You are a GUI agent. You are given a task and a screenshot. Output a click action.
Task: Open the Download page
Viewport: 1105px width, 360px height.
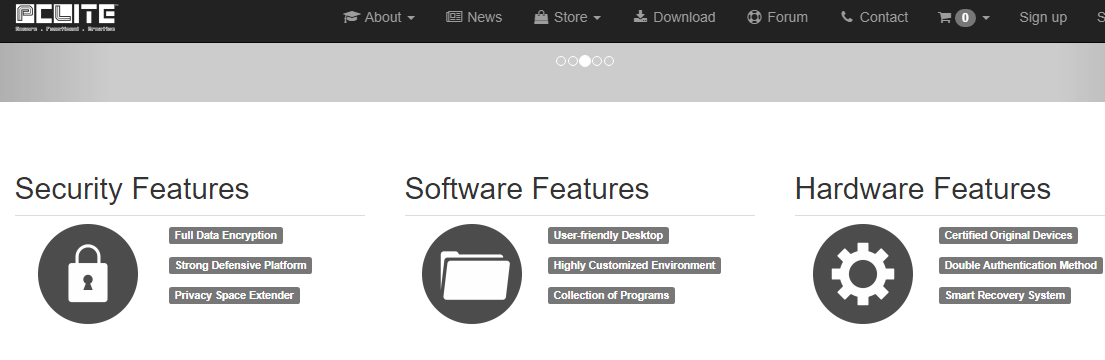[674, 17]
